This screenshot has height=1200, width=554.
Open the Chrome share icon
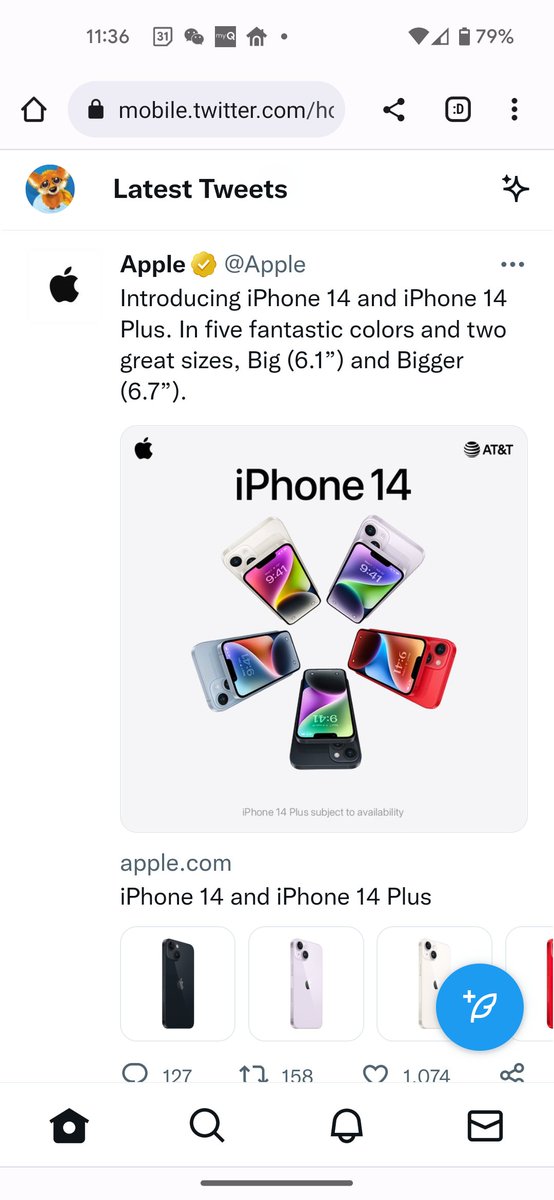click(x=394, y=110)
